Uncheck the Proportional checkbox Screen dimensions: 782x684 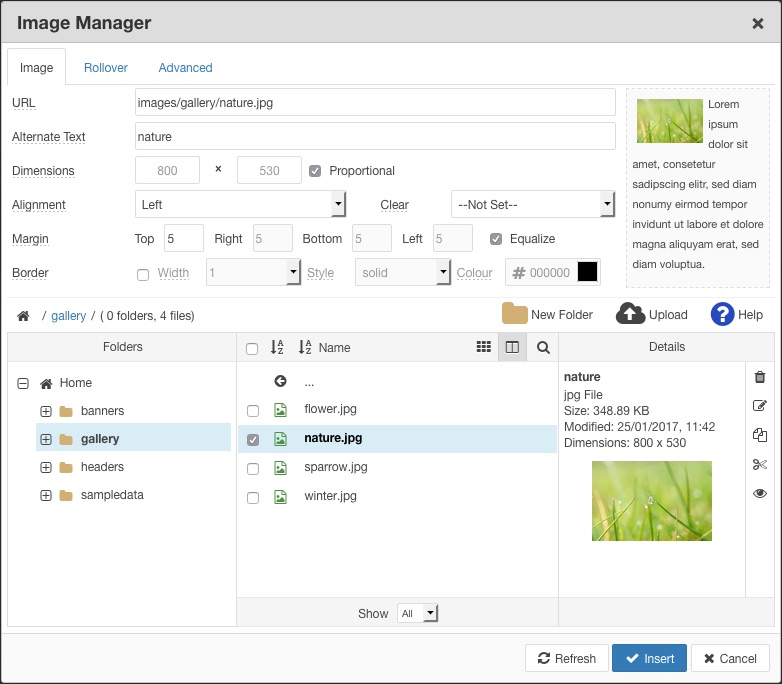tap(315, 171)
